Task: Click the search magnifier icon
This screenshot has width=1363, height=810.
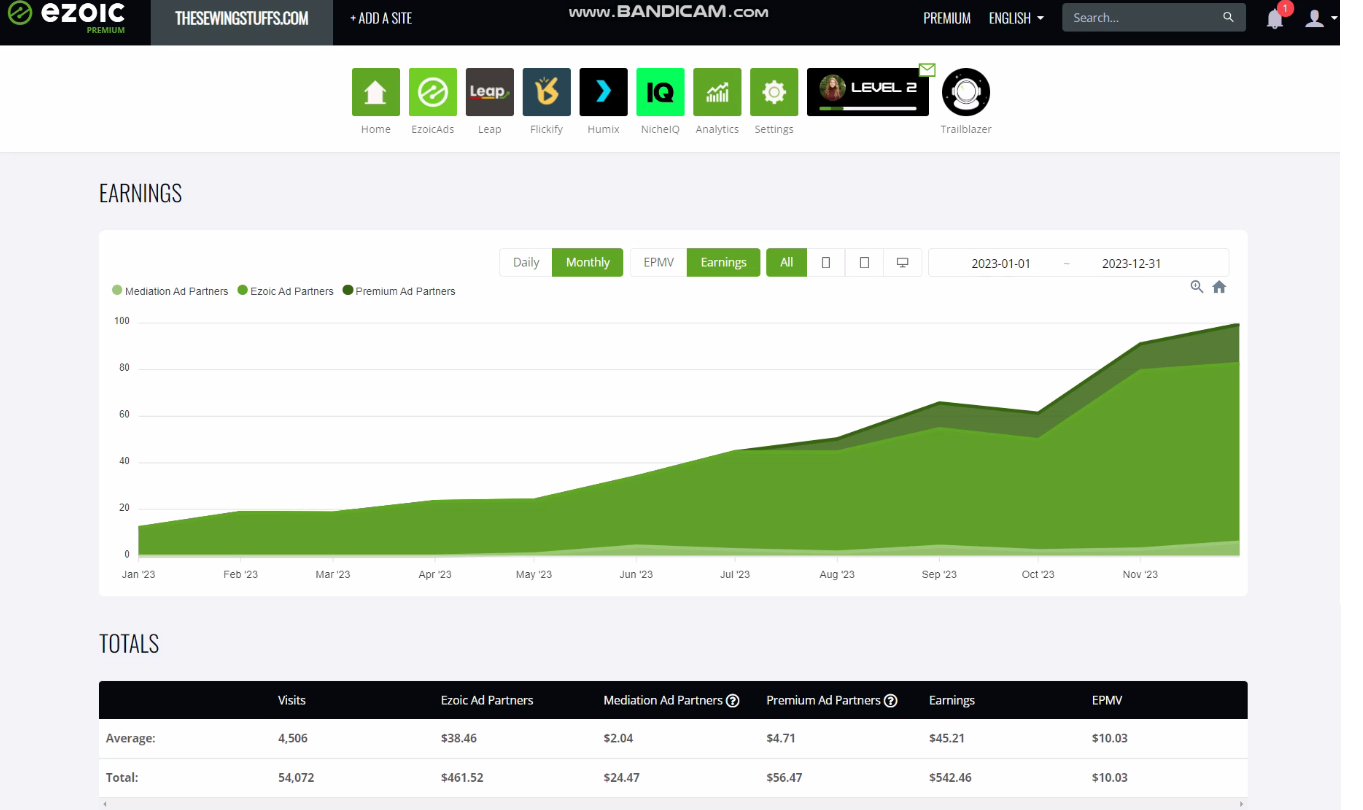Action: pos(1228,18)
